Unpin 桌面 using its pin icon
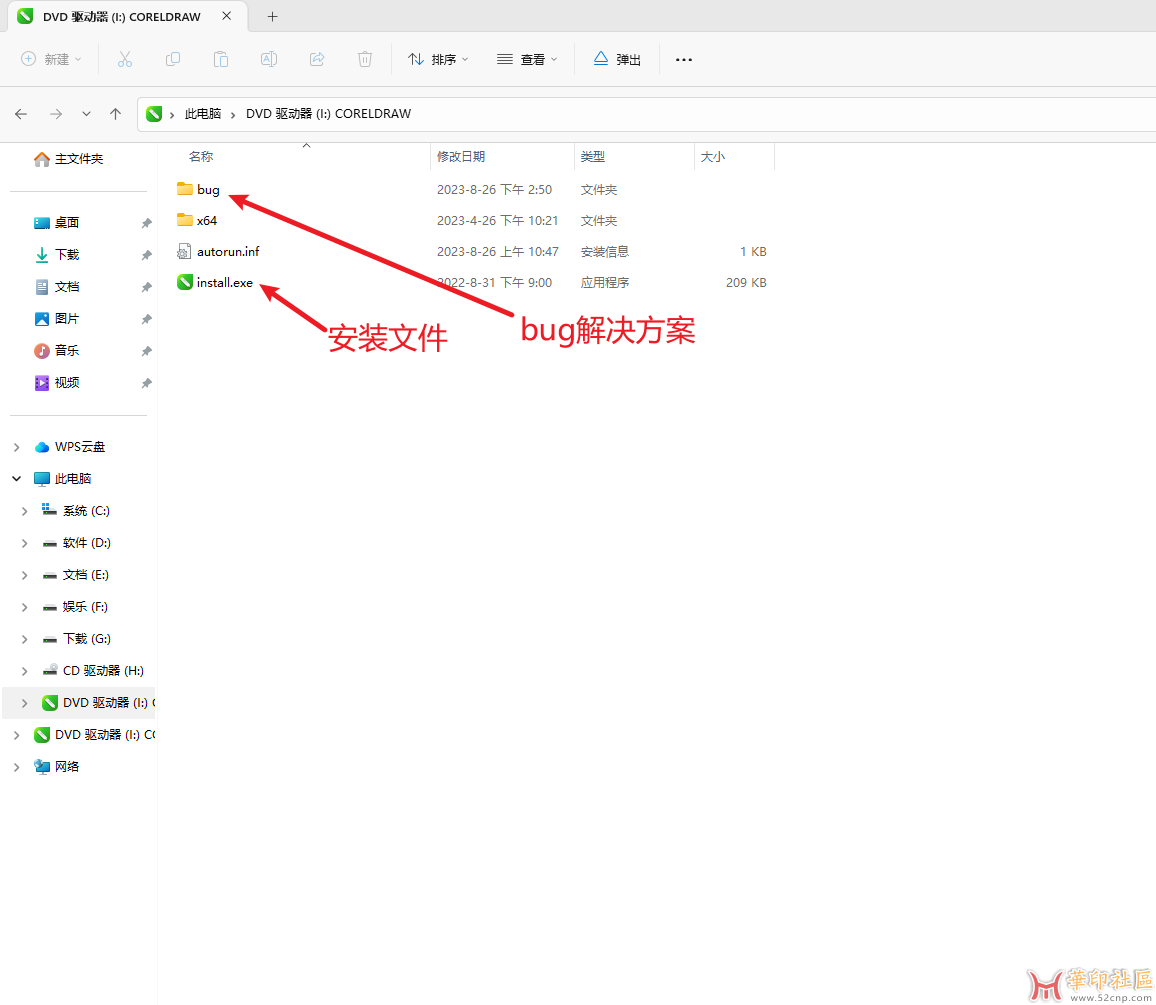The width and height of the screenshot is (1156, 1005). pos(146,223)
